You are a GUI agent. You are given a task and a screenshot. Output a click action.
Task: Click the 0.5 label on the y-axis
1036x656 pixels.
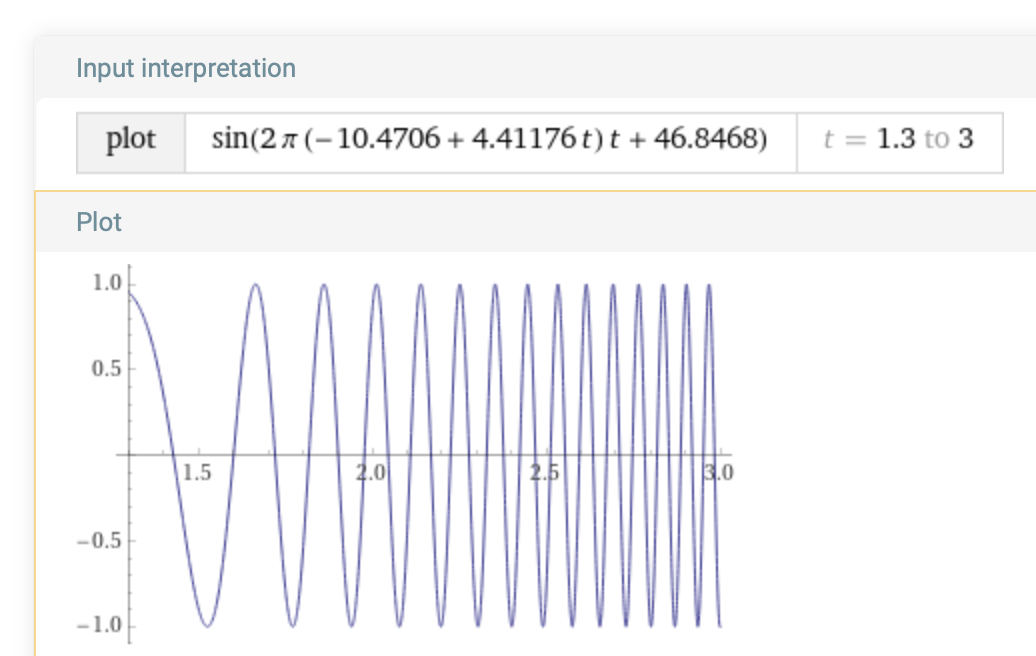tap(106, 369)
